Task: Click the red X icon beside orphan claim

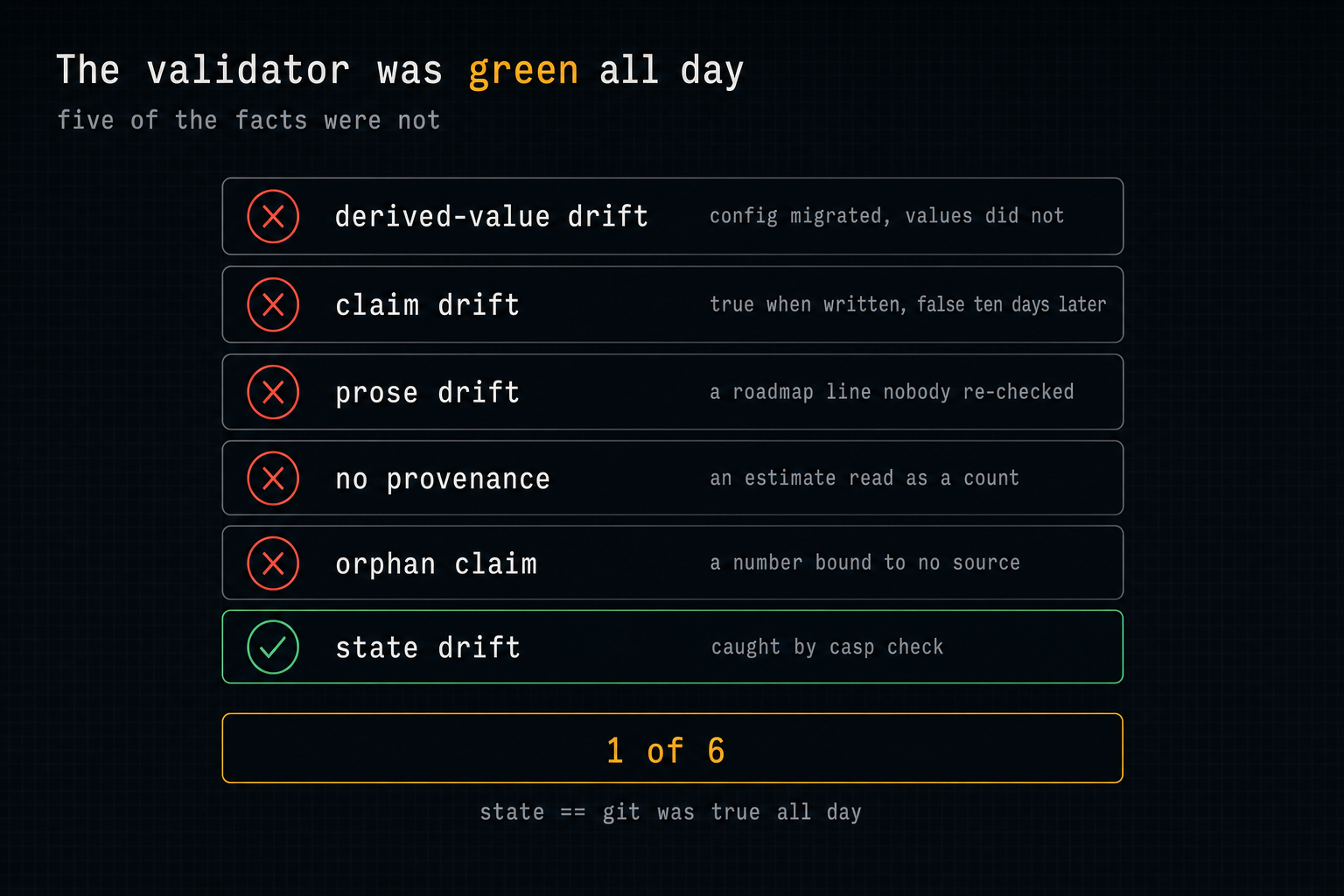Action: (273, 563)
